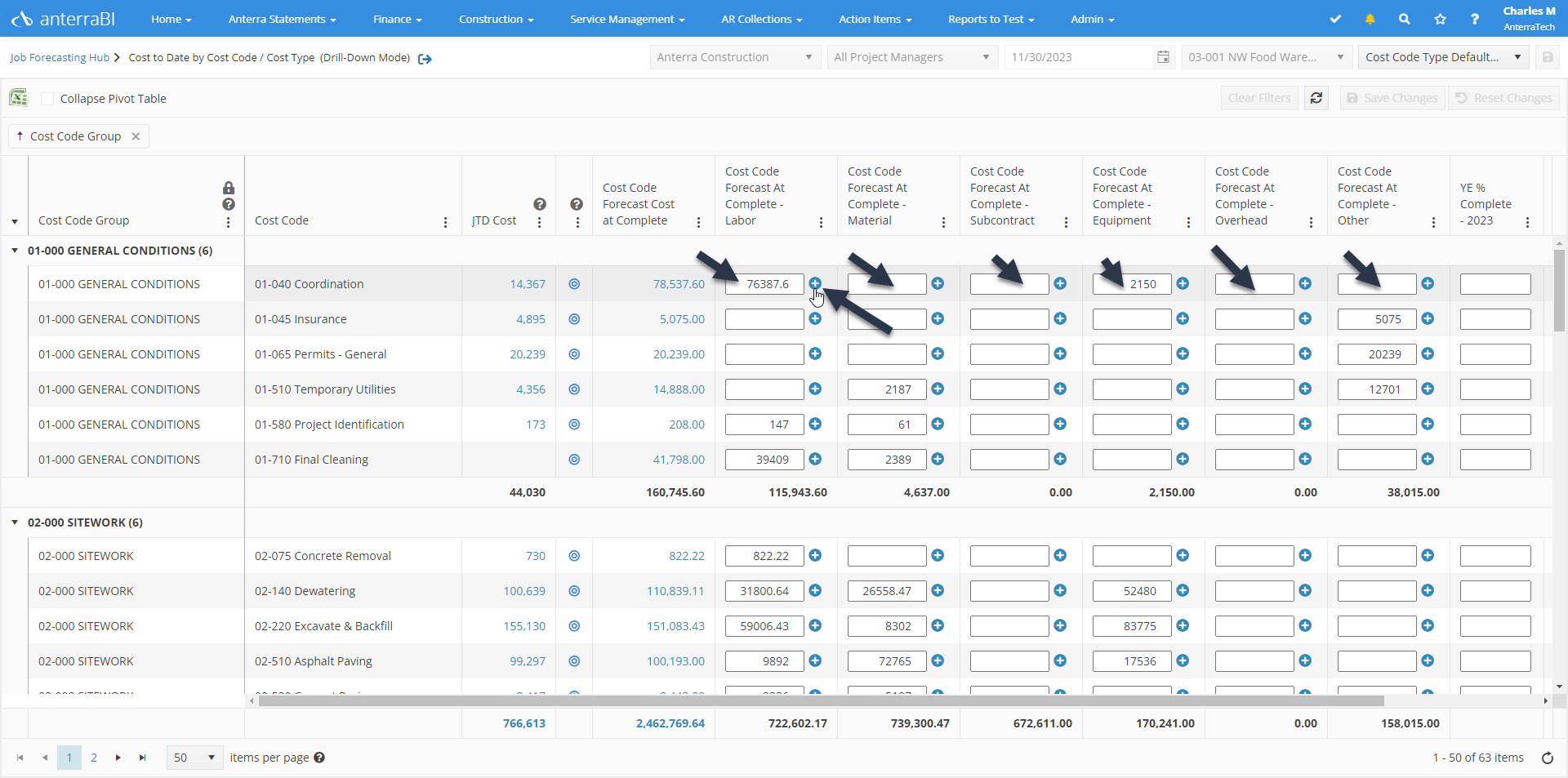The height and width of the screenshot is (778, 1568).
Task: Click the refresh icon beside Clear Filters
Action: 1316,98
